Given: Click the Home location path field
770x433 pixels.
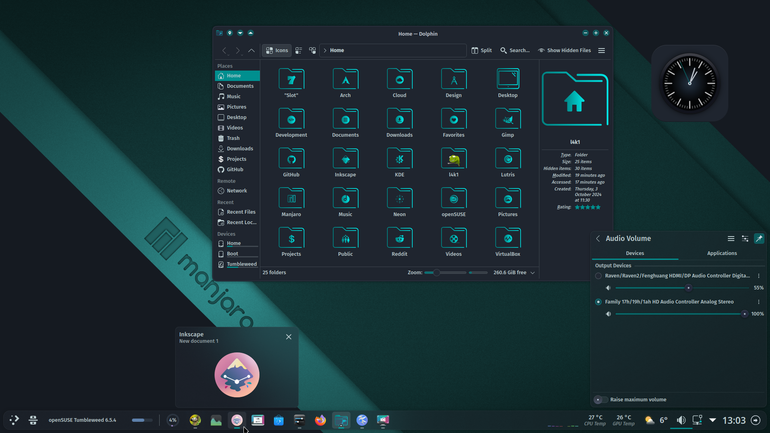Looking at the screenshot, I should 393,51.
